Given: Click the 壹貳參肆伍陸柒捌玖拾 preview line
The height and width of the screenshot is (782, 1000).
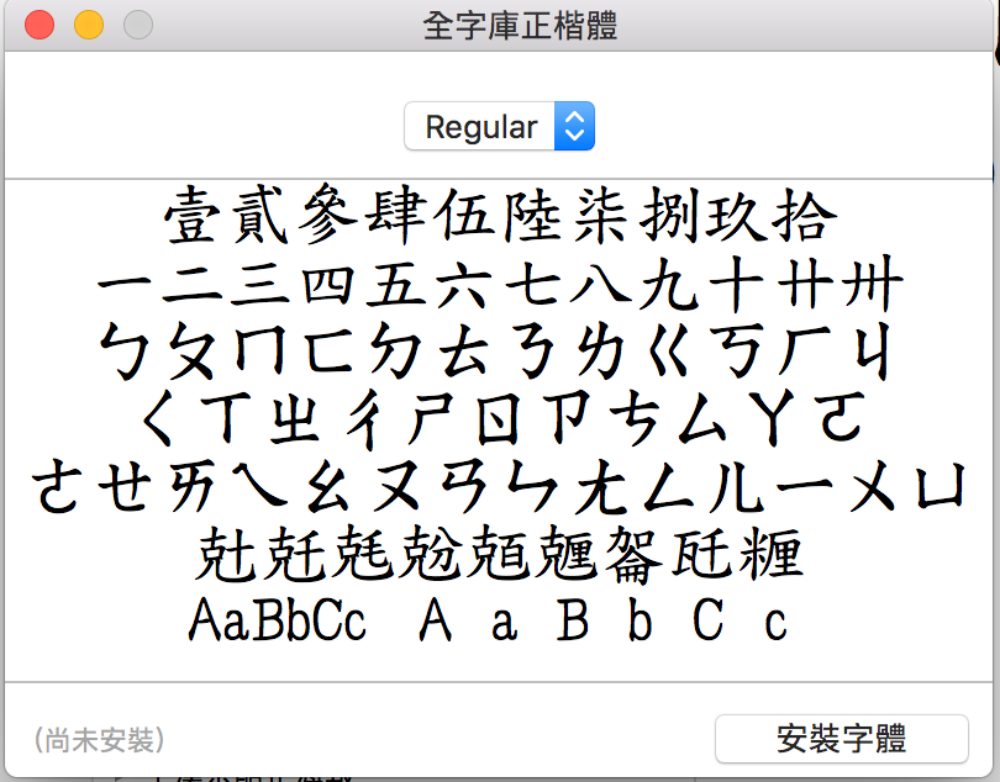Looking at the screenshot, I should coord(501,215).
